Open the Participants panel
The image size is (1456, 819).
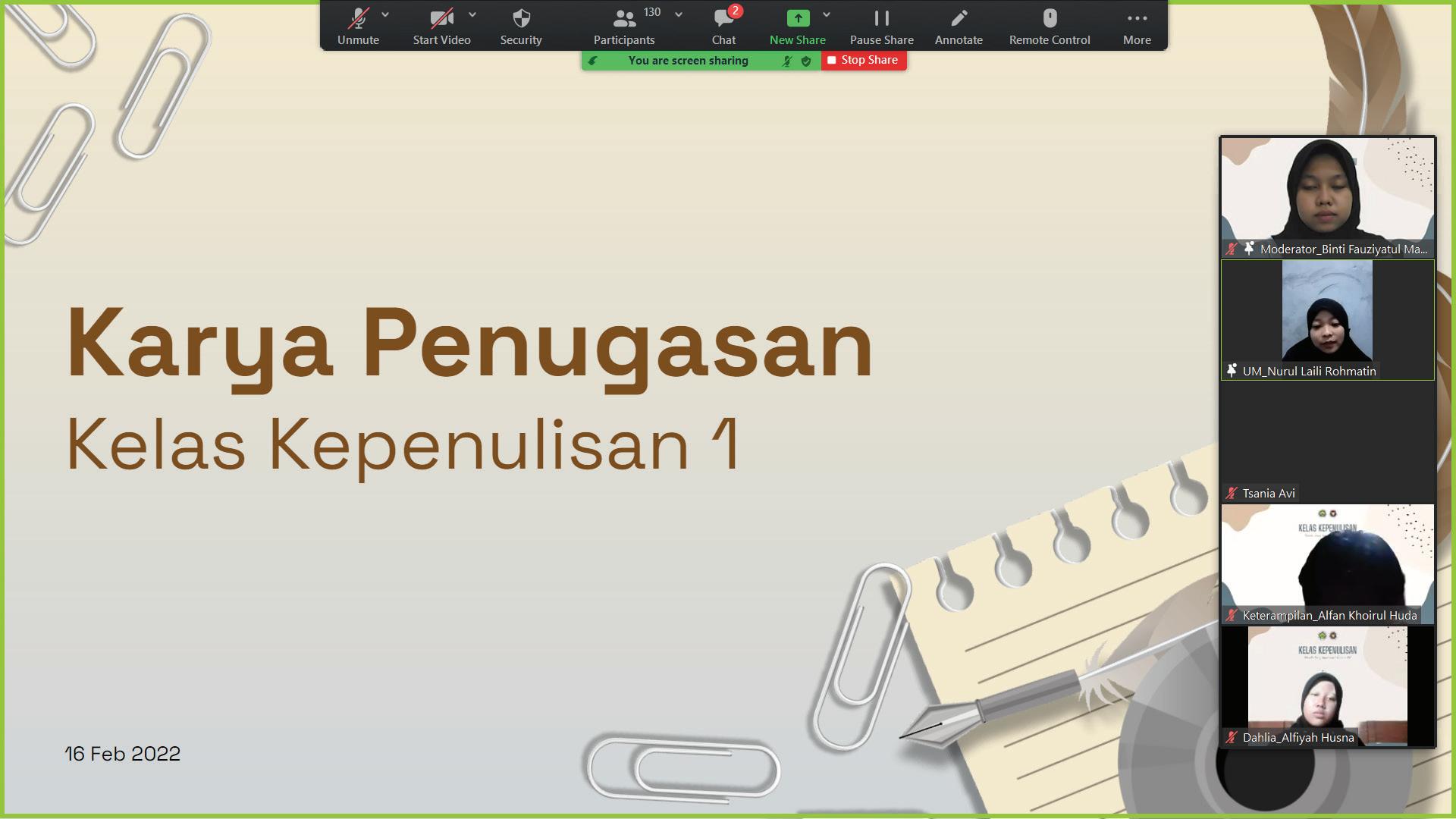624,27
